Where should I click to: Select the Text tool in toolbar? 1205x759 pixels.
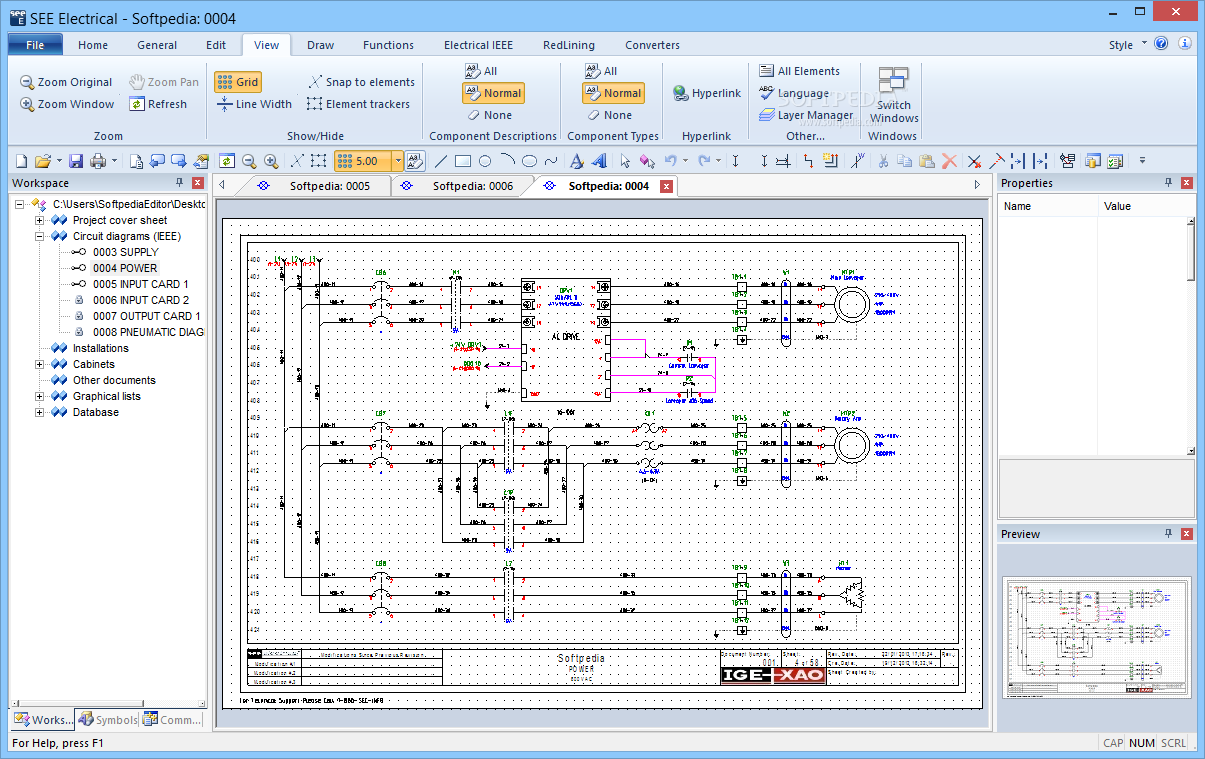click(x=577, y=161)
